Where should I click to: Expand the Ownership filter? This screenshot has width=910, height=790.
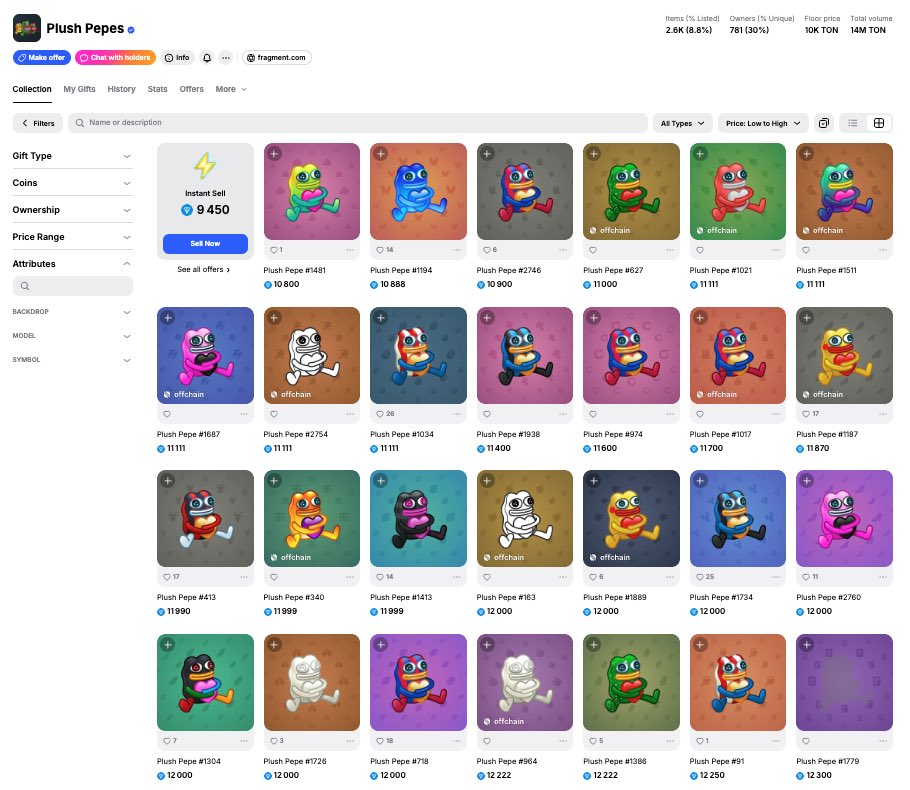73,210
